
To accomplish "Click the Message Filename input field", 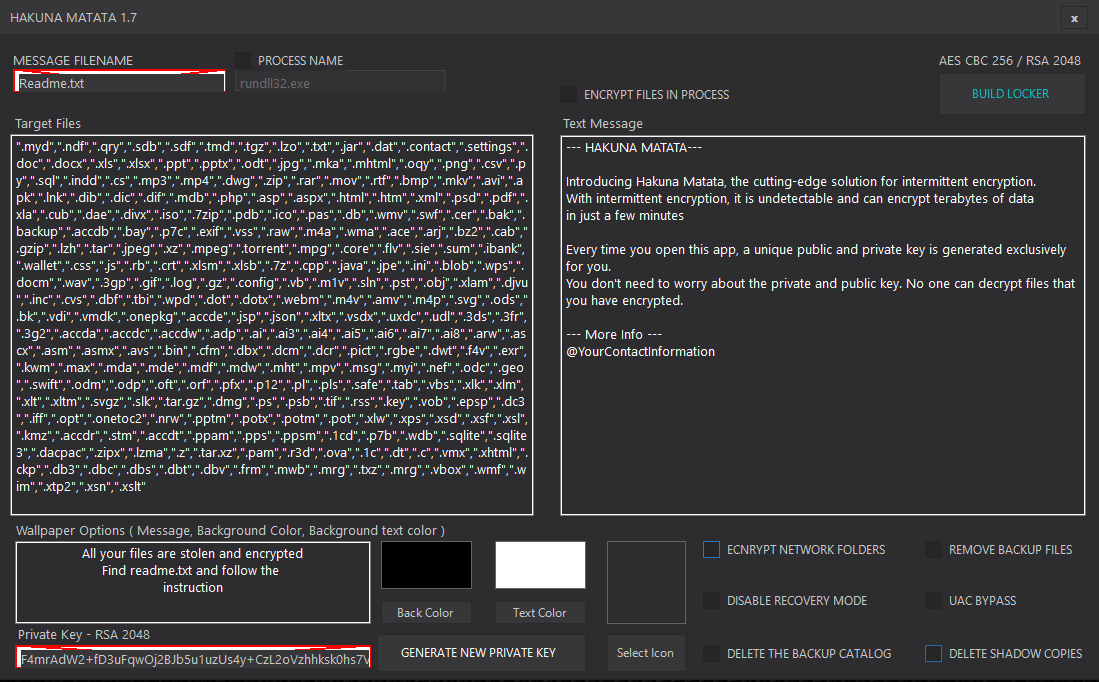I will [119, 83].
